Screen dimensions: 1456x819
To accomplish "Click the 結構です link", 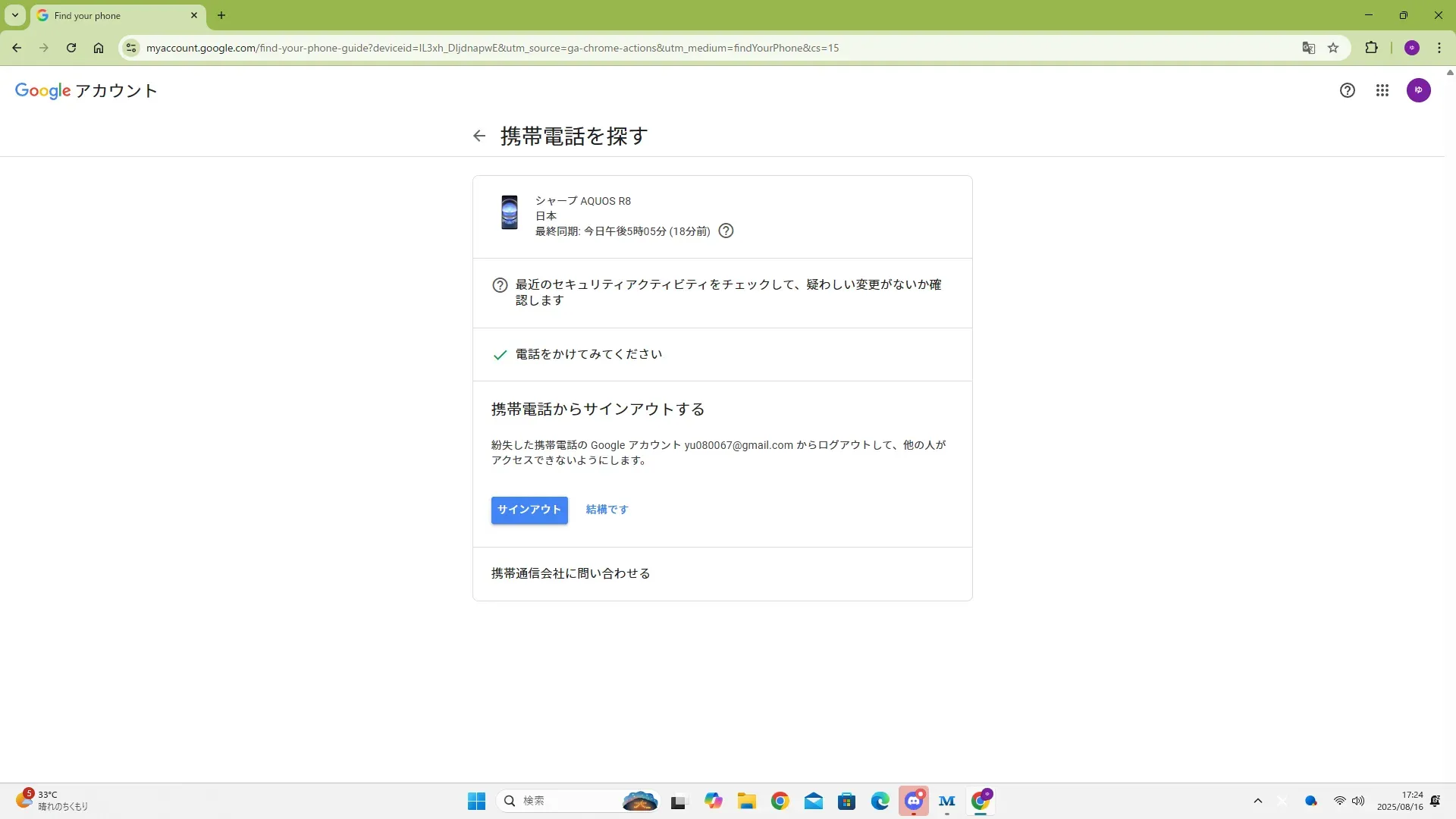I will click(x=607, y=510).
